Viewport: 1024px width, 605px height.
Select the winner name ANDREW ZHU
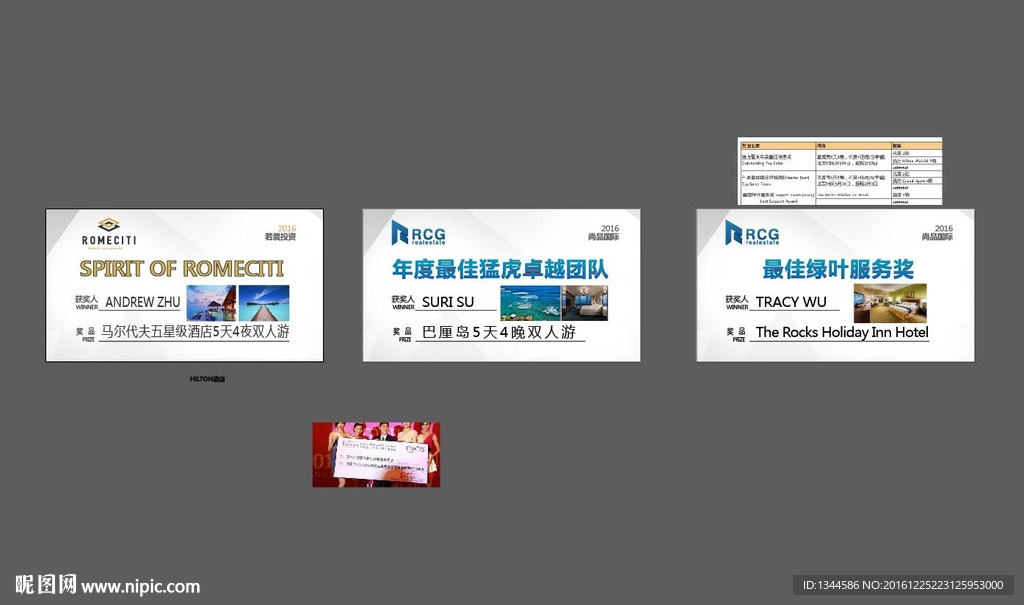tap(142, 302)
